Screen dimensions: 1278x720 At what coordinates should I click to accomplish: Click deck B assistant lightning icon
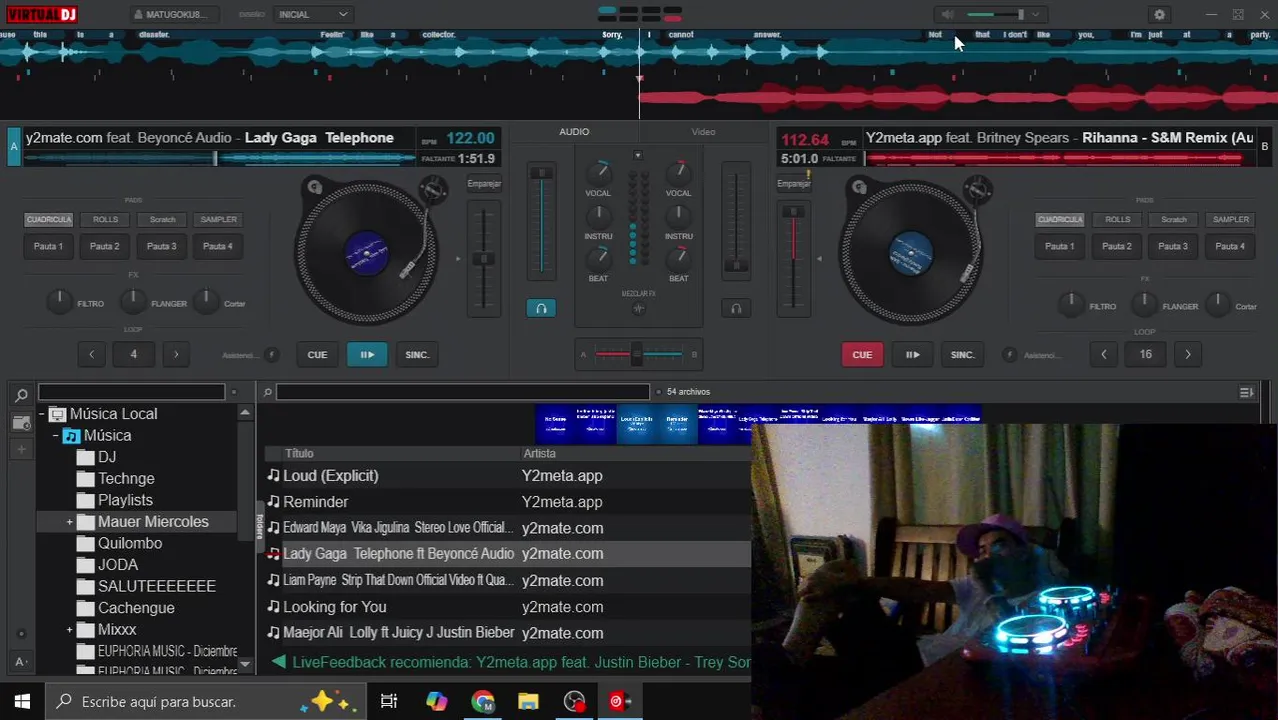pos(1009,355)
